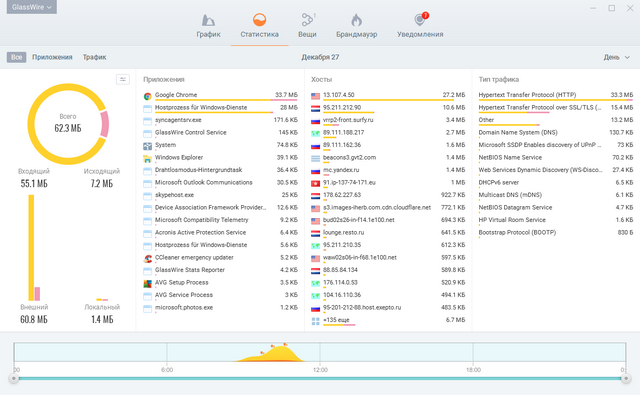Viewport: 640px width, 395px height.
Task: Click the Russian flag beside vrrp2-front.surfy.ru
Action: click(316, 121)
